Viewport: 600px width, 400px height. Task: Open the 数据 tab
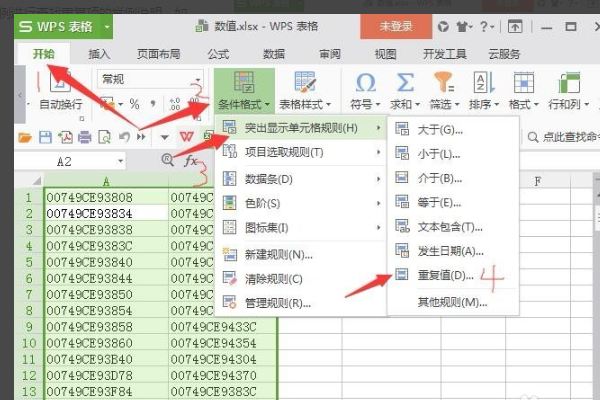[x=274, y=54]
